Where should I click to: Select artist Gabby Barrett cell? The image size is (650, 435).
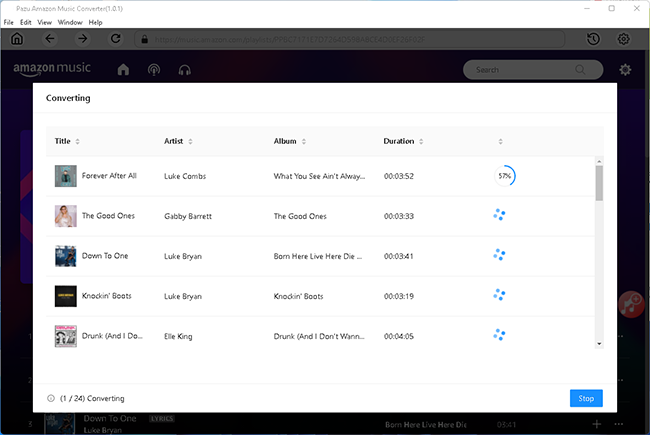coord(188,216)
